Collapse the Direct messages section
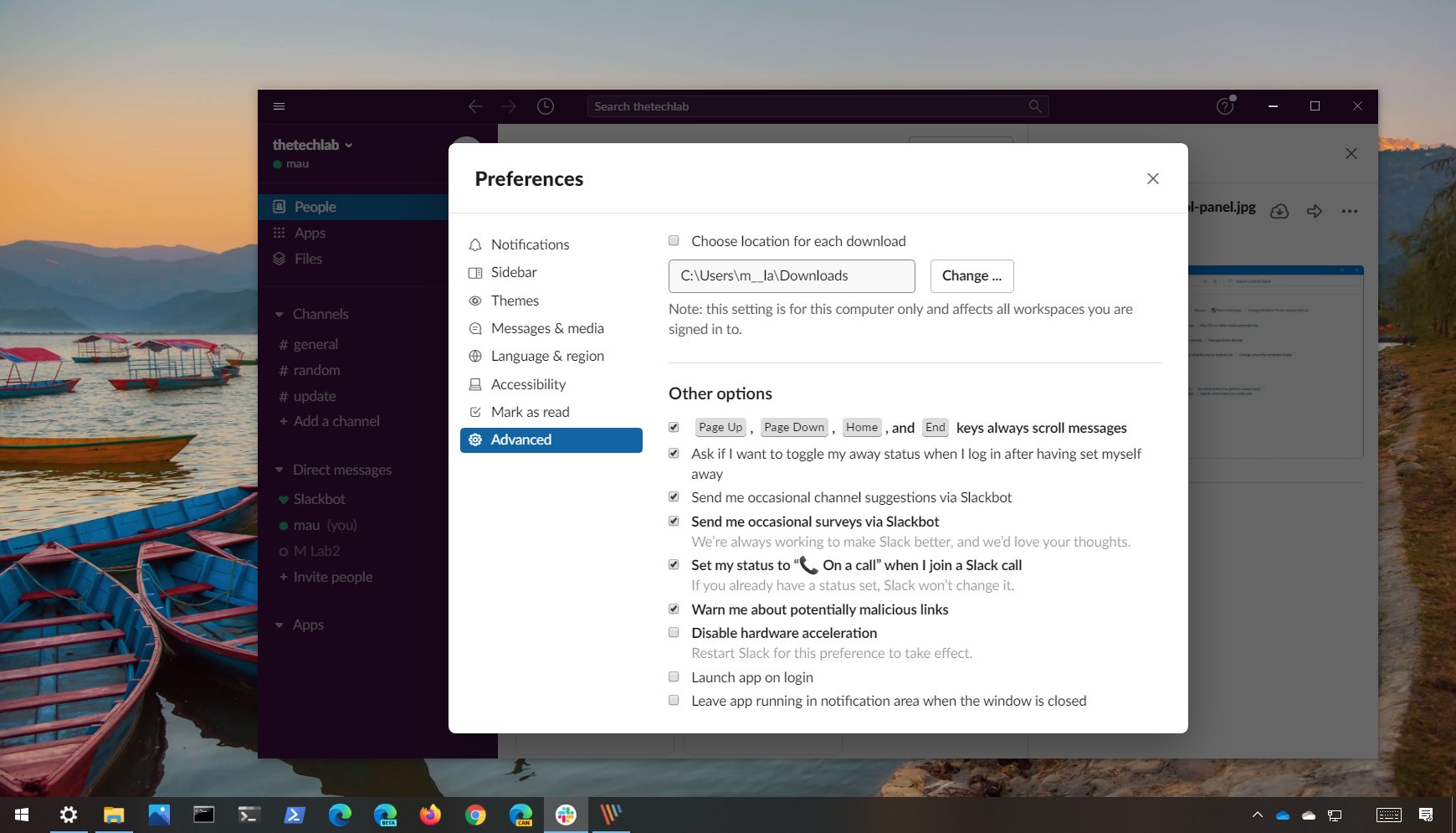Viewport: 1456px width, 833px height. [279, 470]
